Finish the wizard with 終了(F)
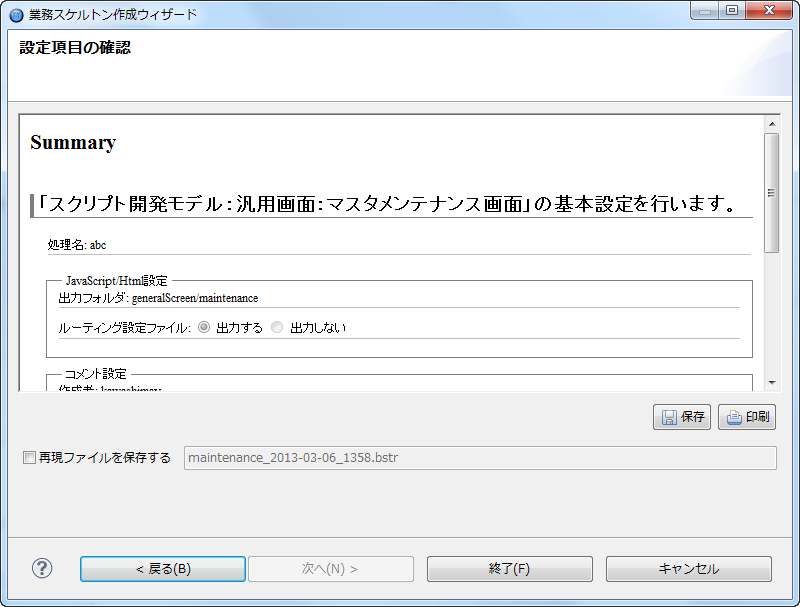 (x=510, y=569)
